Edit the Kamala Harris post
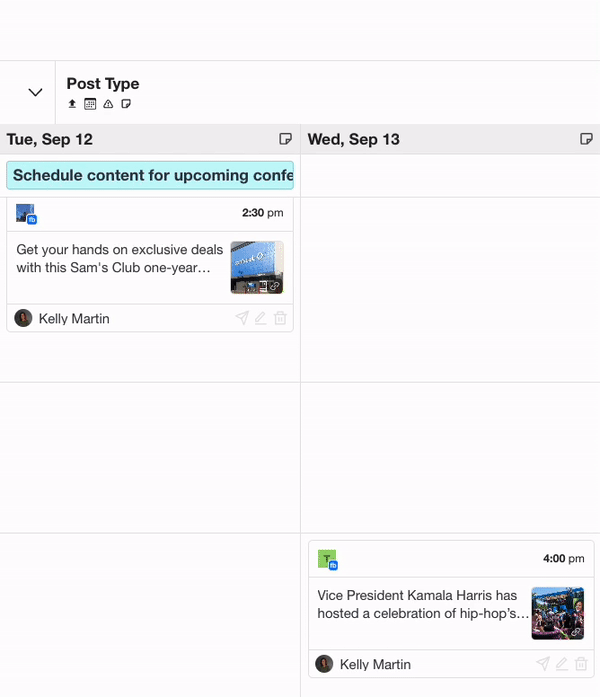The height and width of the screenshot is (697, 600). point(562,664)
